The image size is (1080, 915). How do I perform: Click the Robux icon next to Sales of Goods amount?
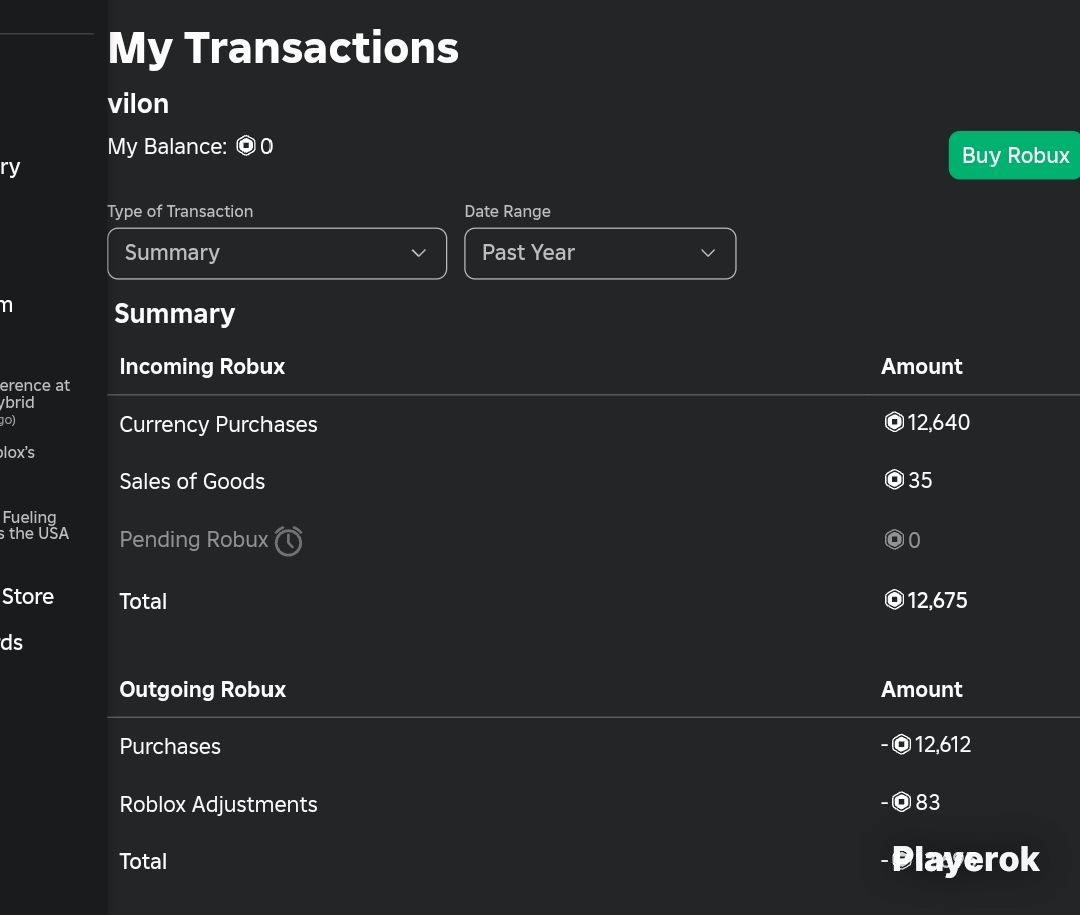pyautogui.click(x=894, y=480)
